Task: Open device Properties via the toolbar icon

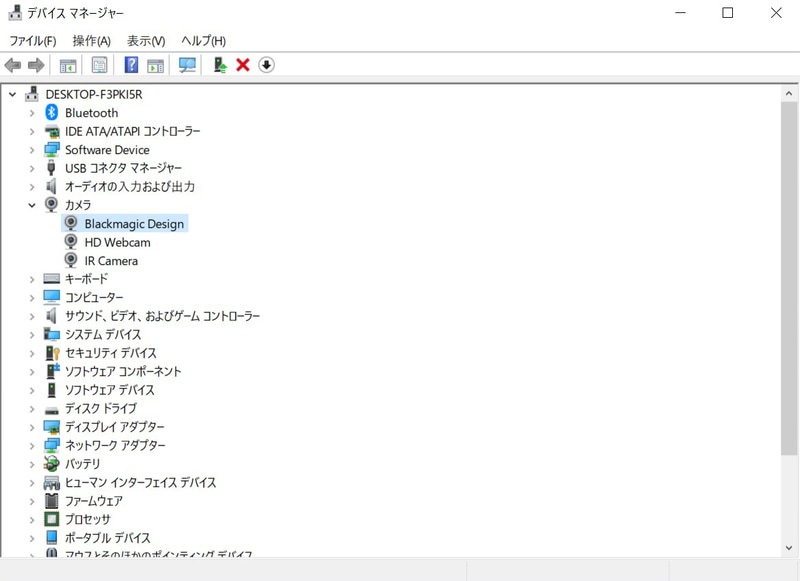Action: (x=100, y=65)
